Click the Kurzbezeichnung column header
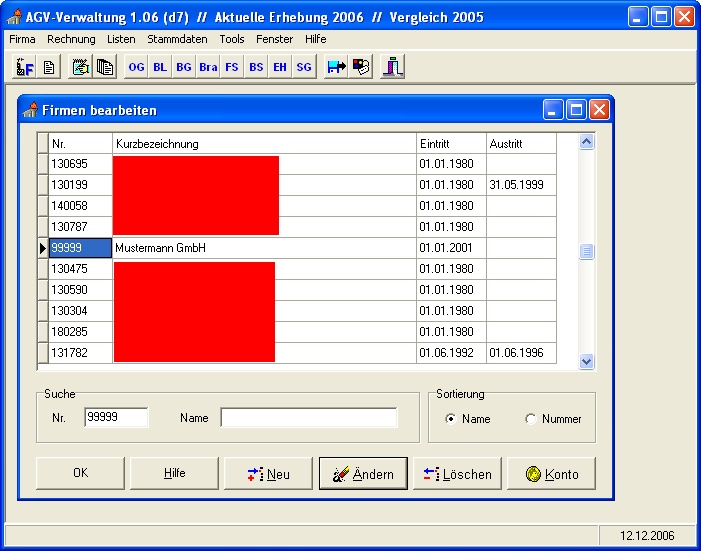 coord(264,144)
